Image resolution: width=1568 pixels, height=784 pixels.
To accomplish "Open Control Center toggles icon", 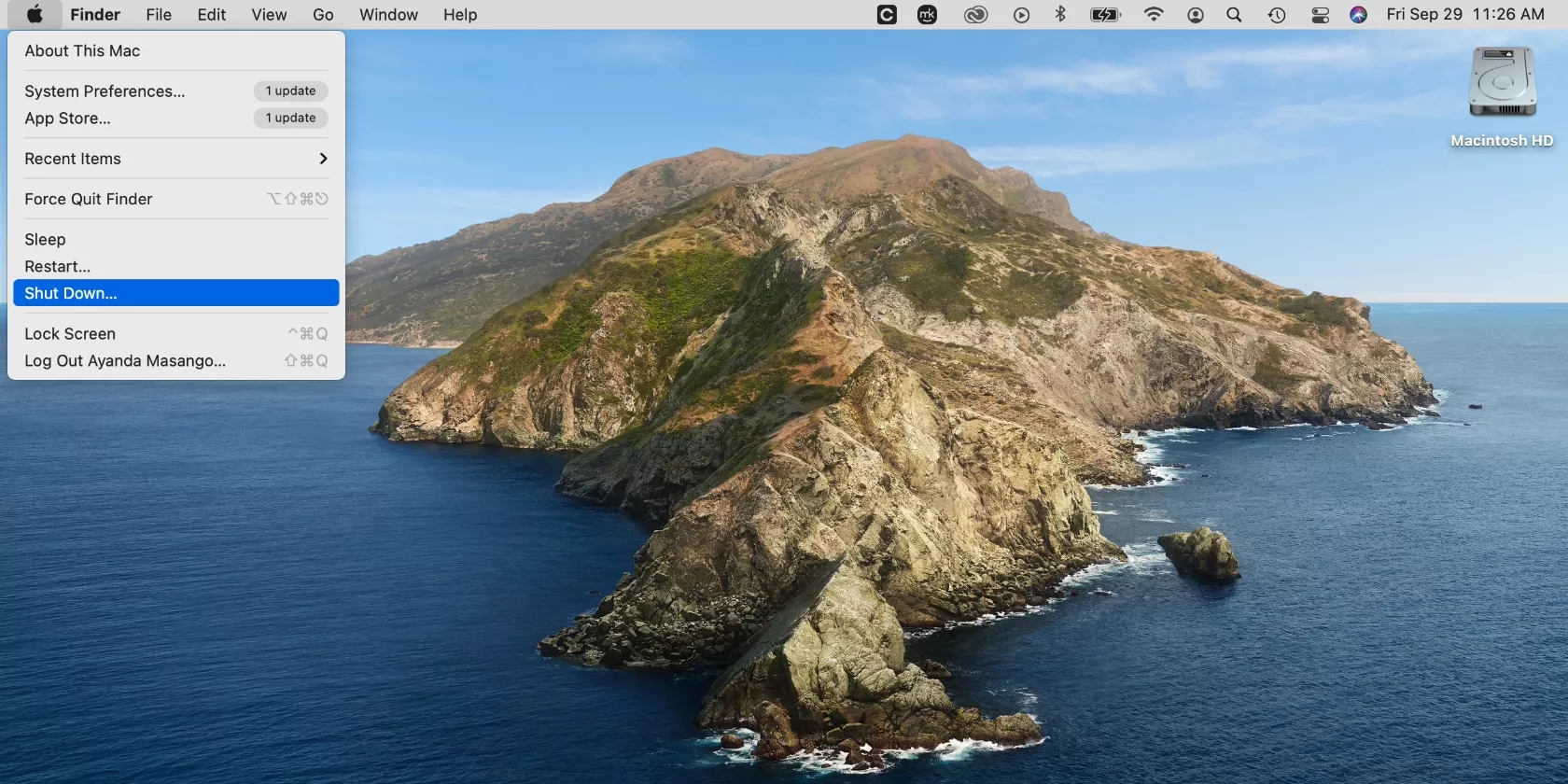I will pyautogui.click(x=1320, y=15).
